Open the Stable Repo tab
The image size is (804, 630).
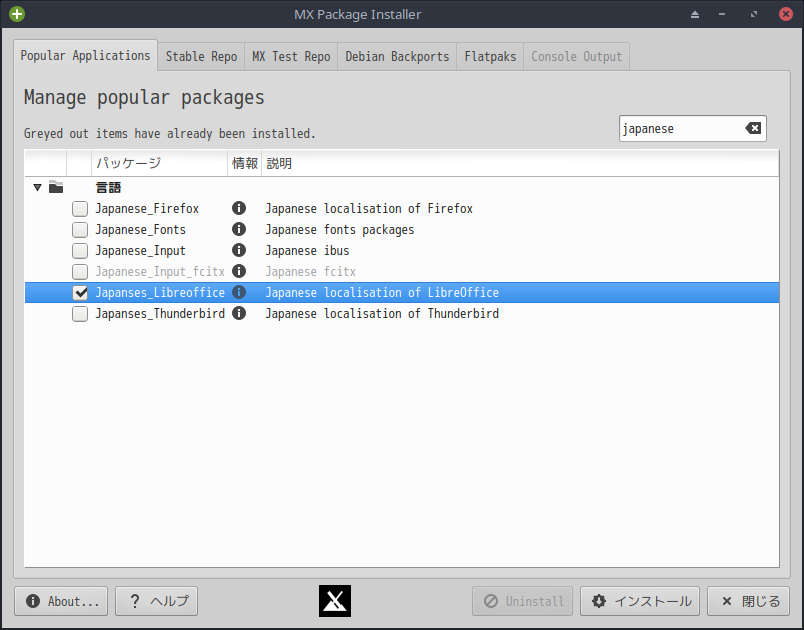coord(202,56)
